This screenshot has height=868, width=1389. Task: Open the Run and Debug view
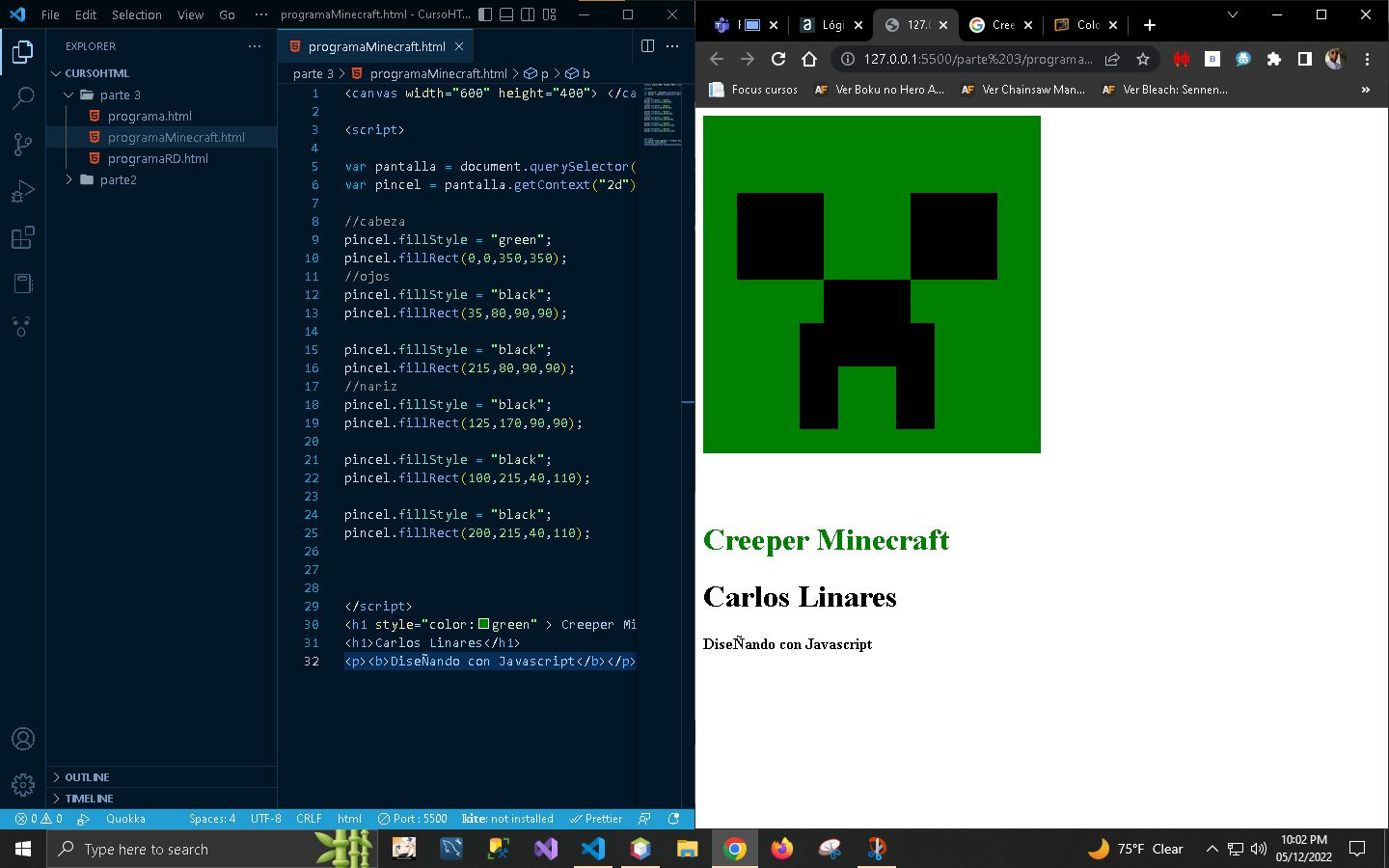coord(23,190)
